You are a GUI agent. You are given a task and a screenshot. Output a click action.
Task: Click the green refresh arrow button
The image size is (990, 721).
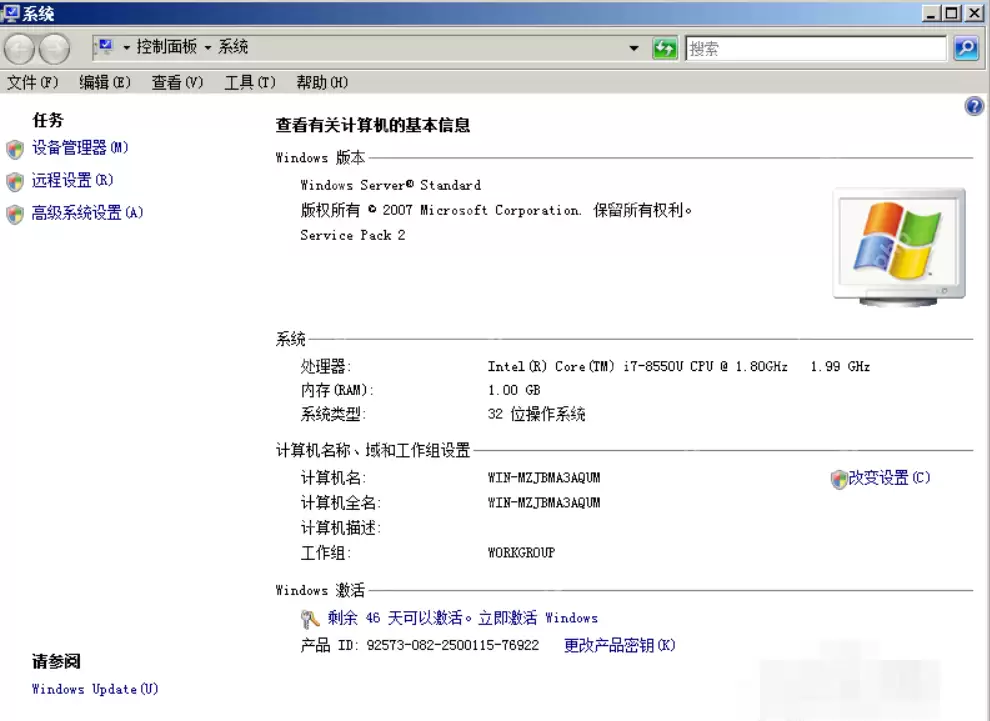click(665, 47)
